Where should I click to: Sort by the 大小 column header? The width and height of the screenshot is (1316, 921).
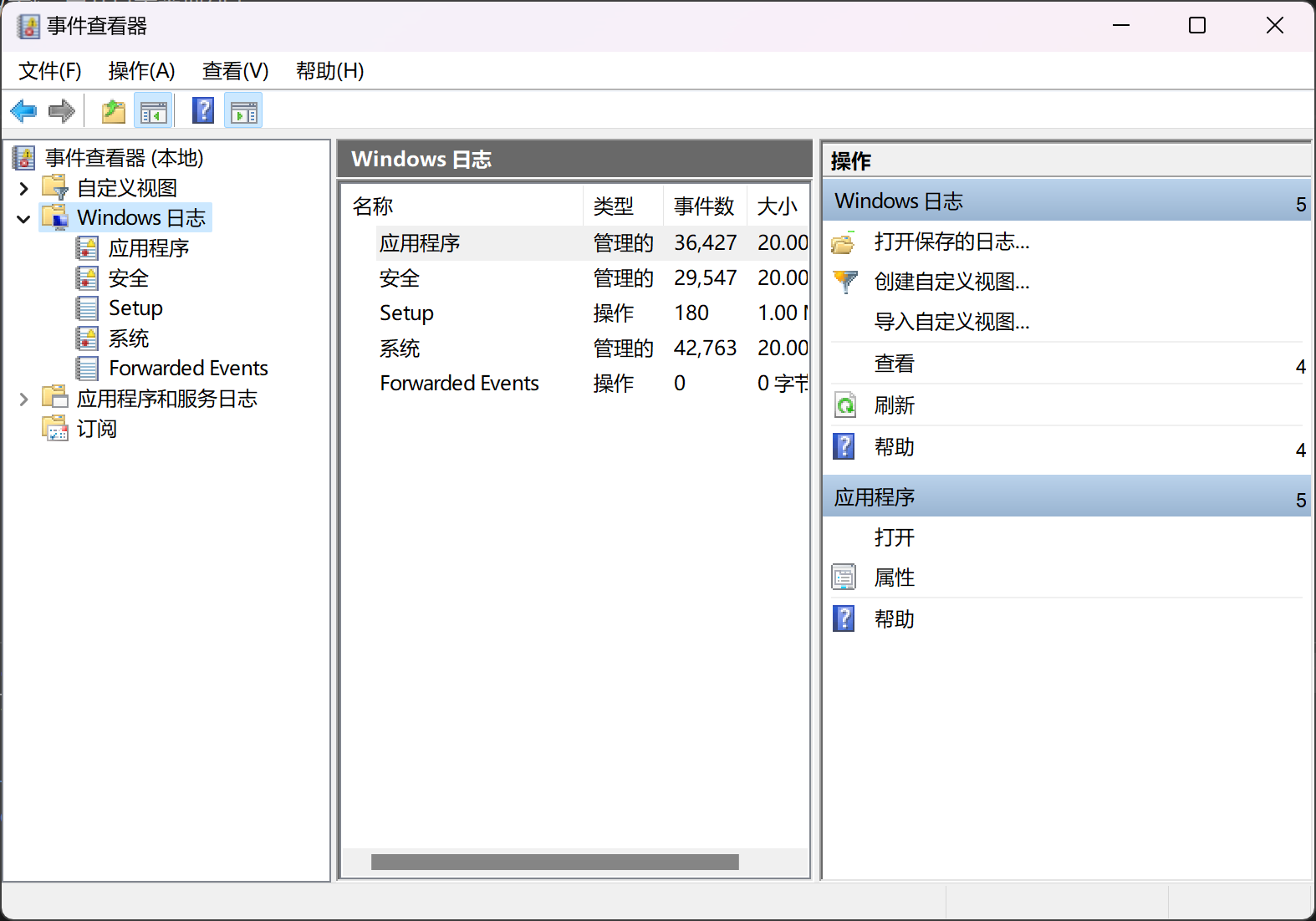point(778,206)
